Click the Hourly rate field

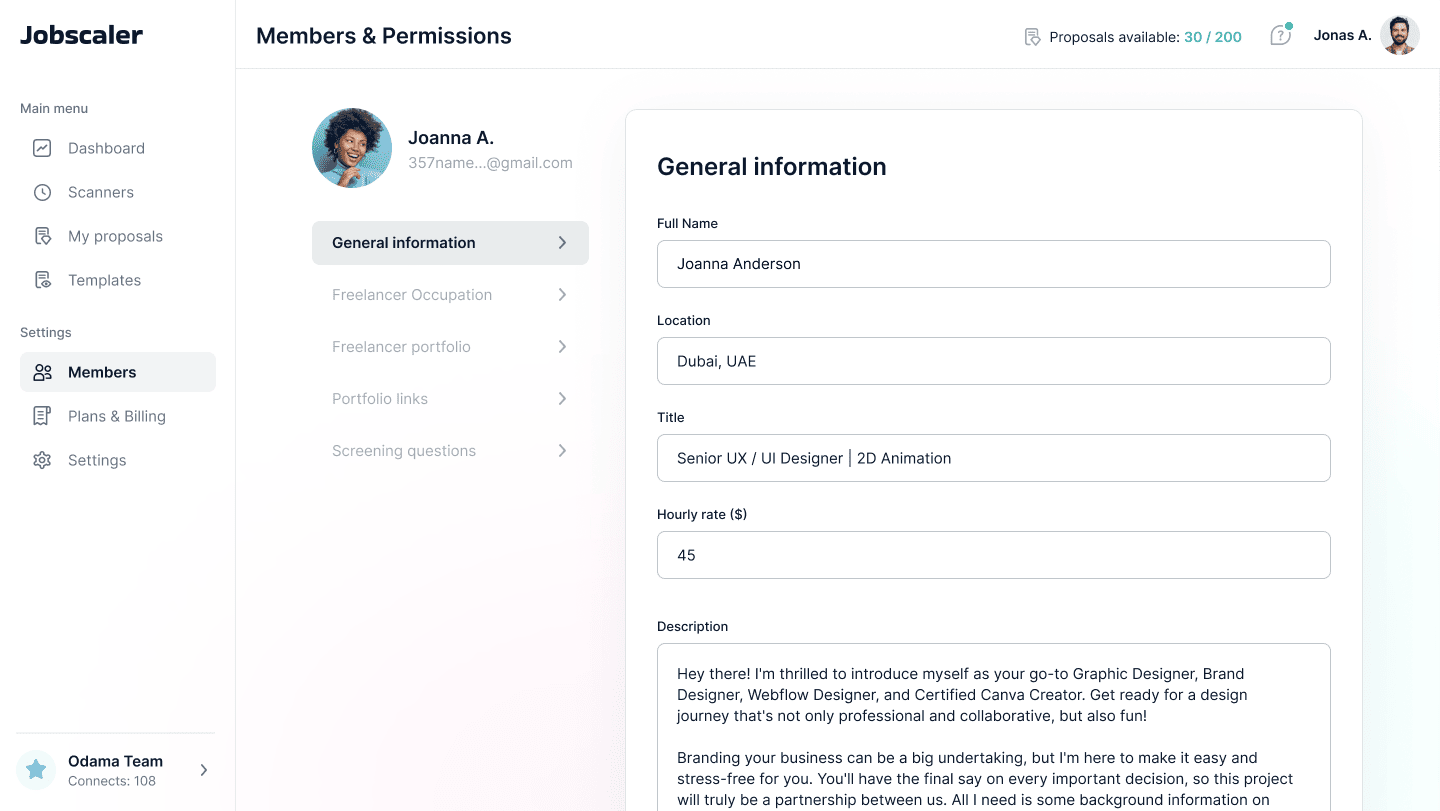[993, 555]
